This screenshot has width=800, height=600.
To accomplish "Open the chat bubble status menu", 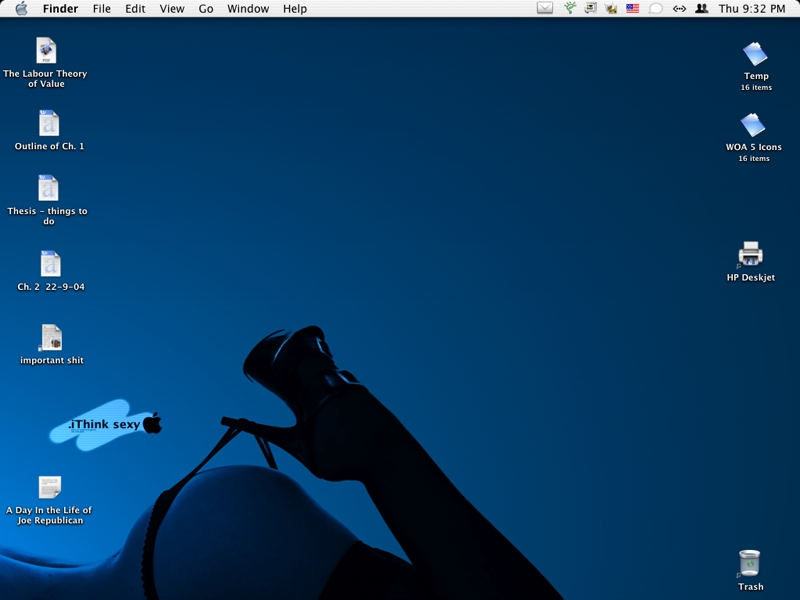I will [x=656, y=8].
